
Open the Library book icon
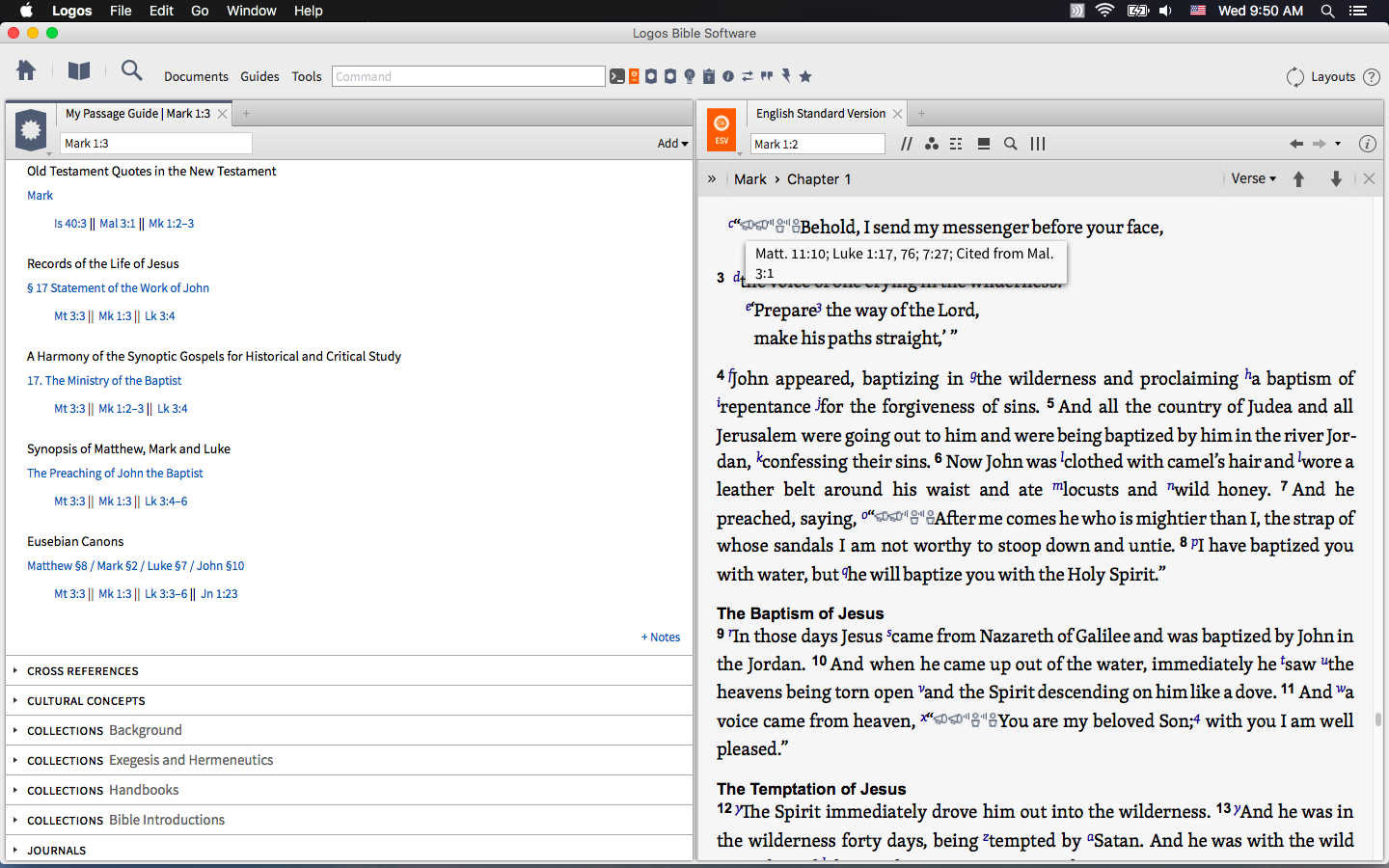point(79,70)
